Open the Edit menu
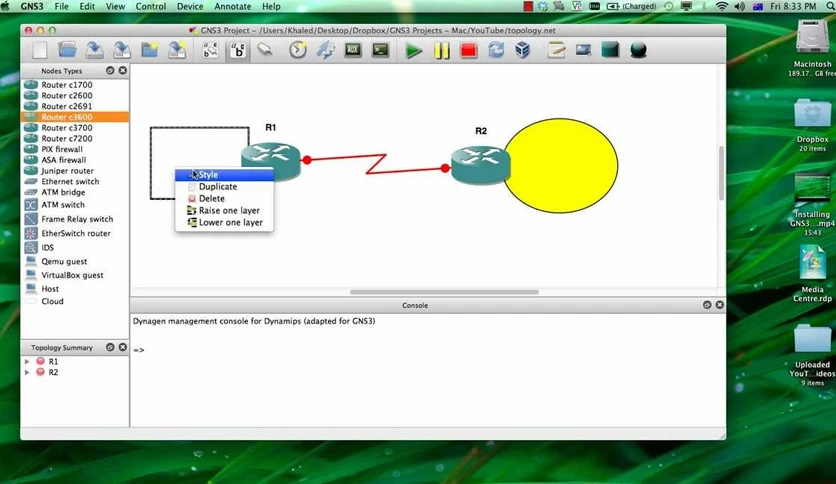836x484 pixels. (x=87, y=6)
